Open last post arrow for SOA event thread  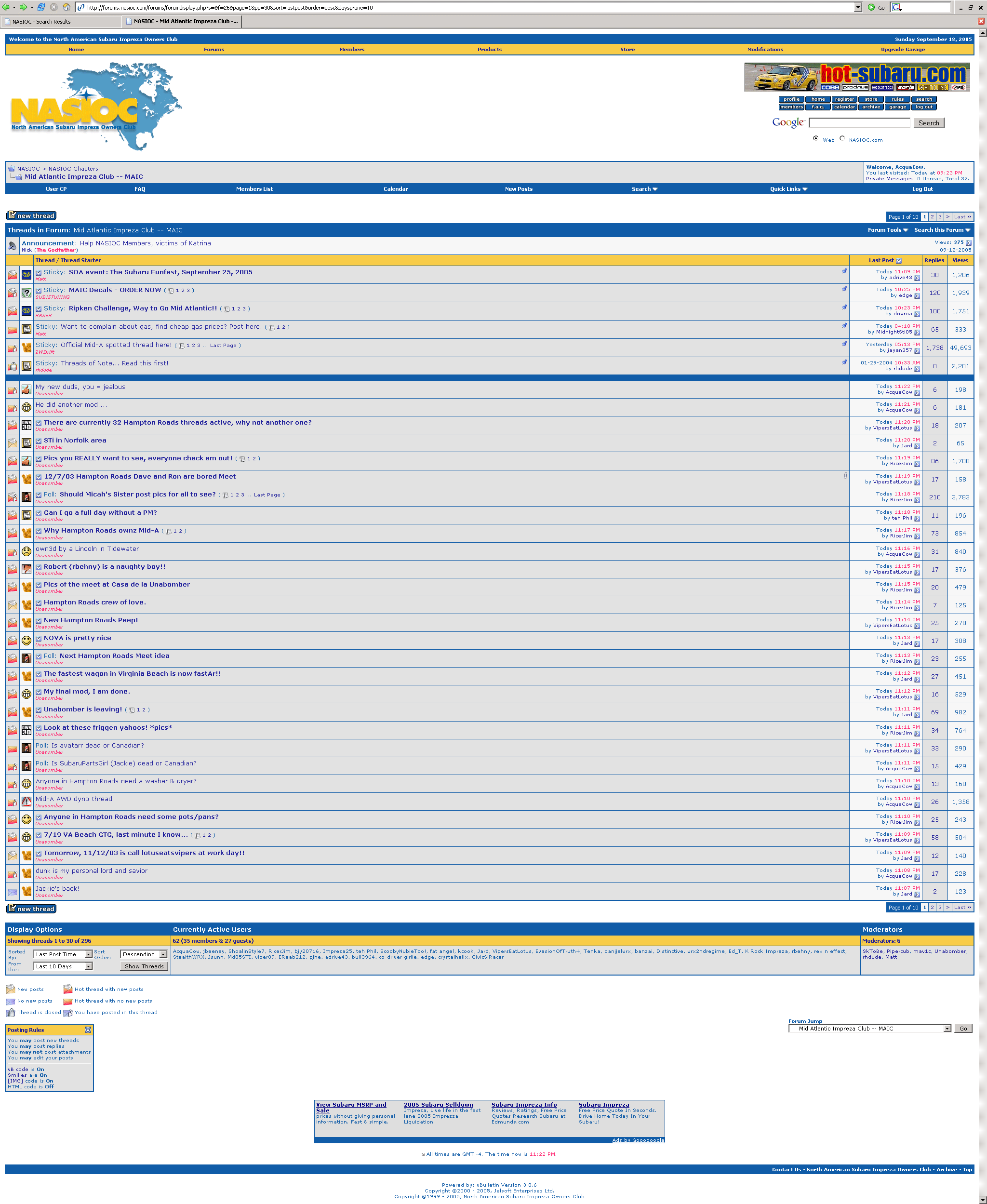[917, 278]
